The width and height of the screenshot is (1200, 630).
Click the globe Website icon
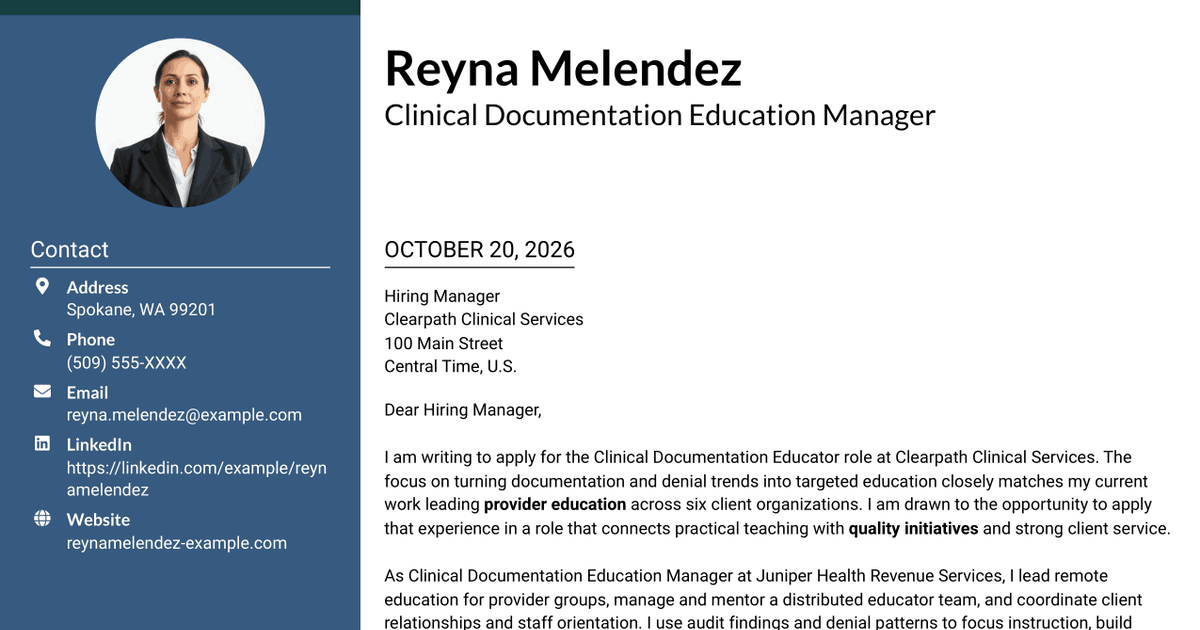(x=42, y=518)
